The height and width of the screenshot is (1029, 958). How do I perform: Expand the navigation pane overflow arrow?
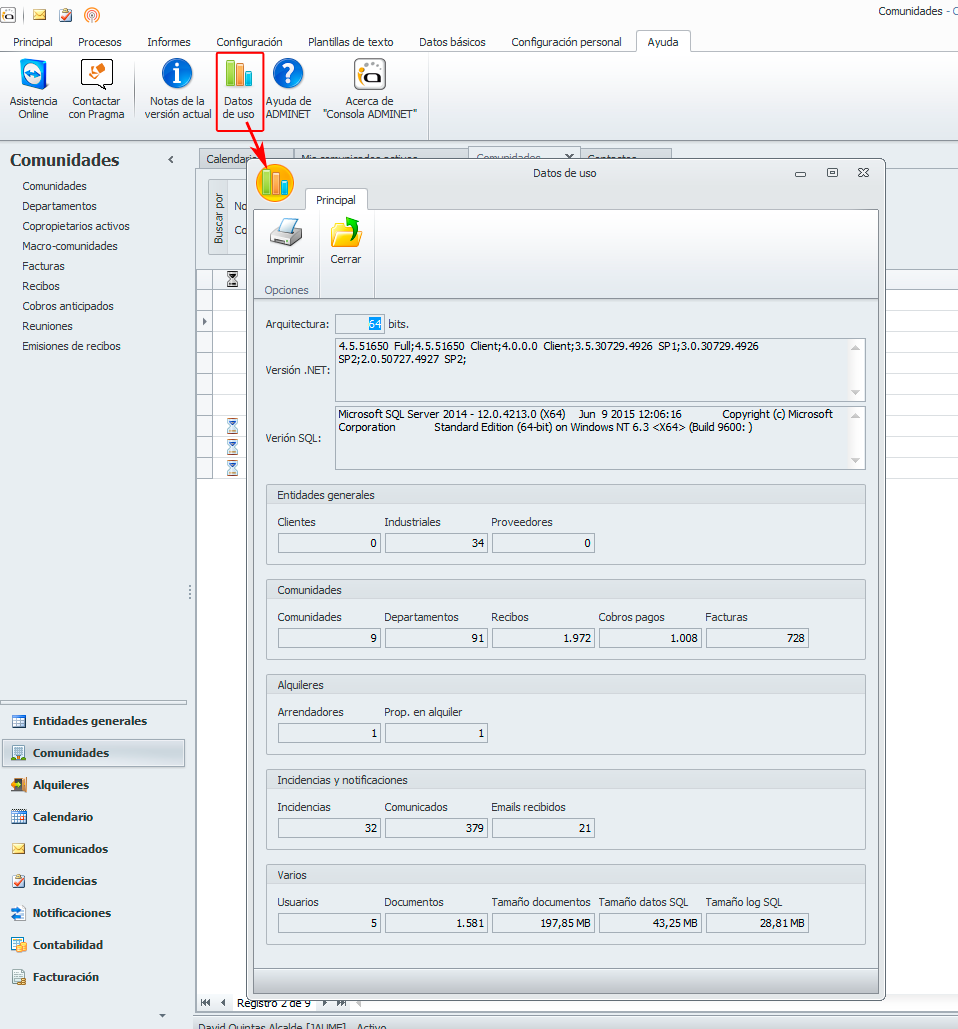click(x=162, y=1015)
